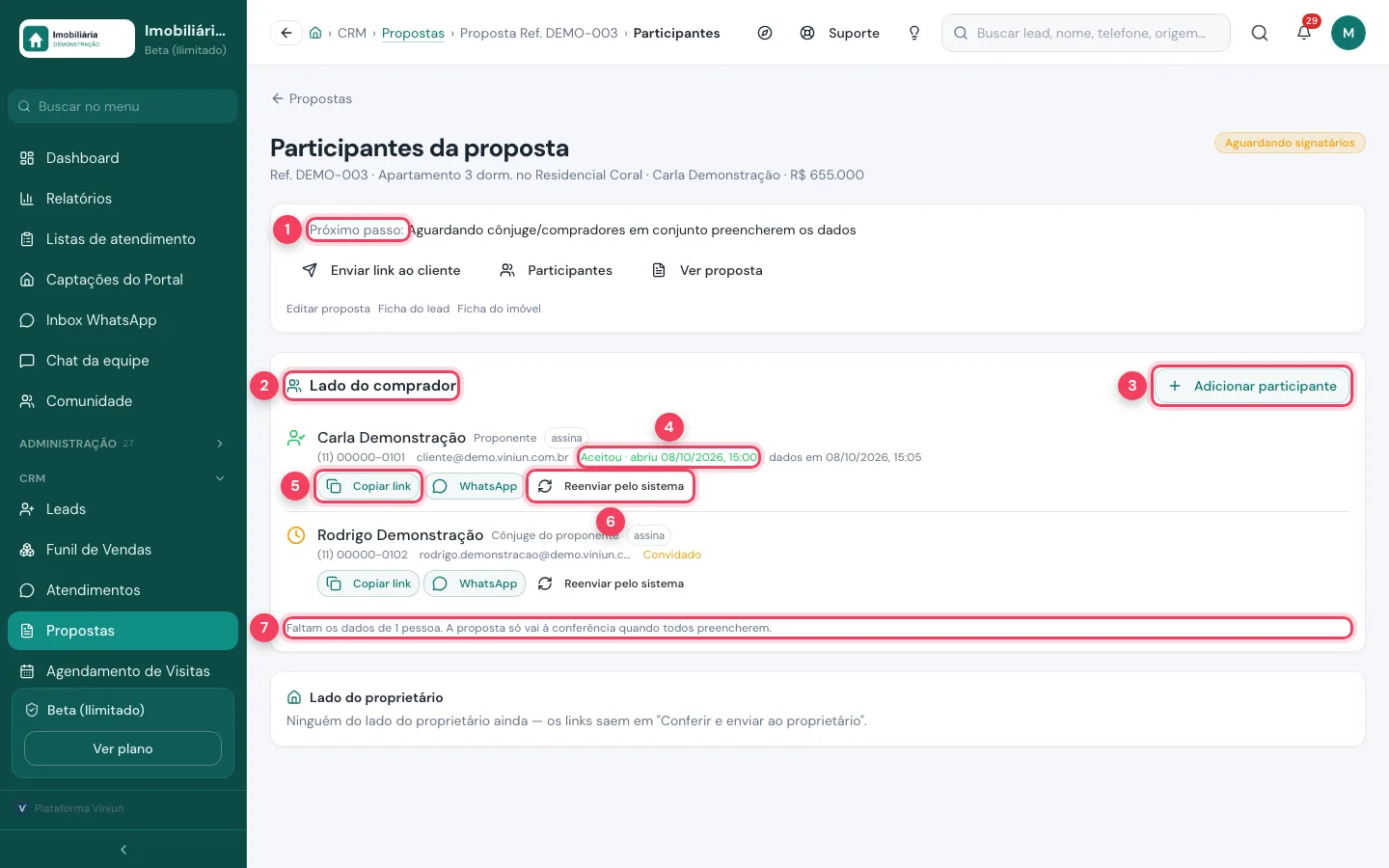Open the 'Editar proposta' link

click(x=328, y=309)
